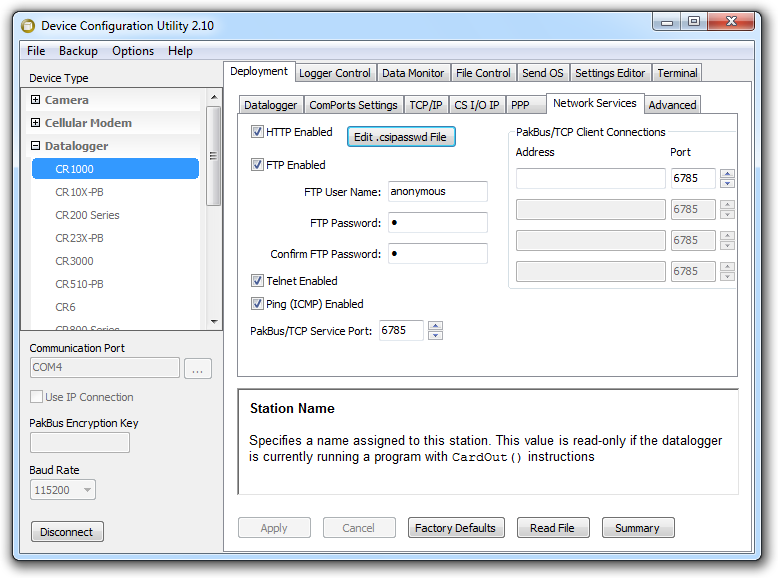Click the Disconnect button
The height and width of the screenshot is (578, 778).
[67, 532]
